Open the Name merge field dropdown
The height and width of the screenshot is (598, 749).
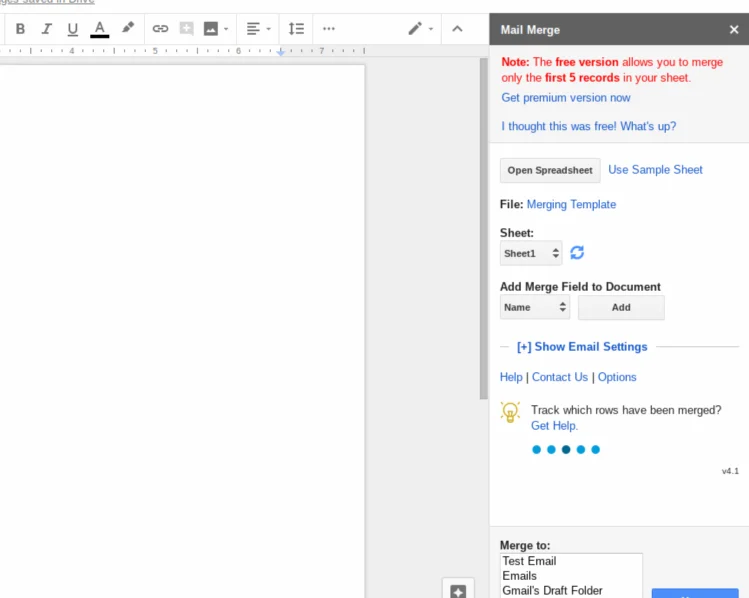(x=535, y=307)
